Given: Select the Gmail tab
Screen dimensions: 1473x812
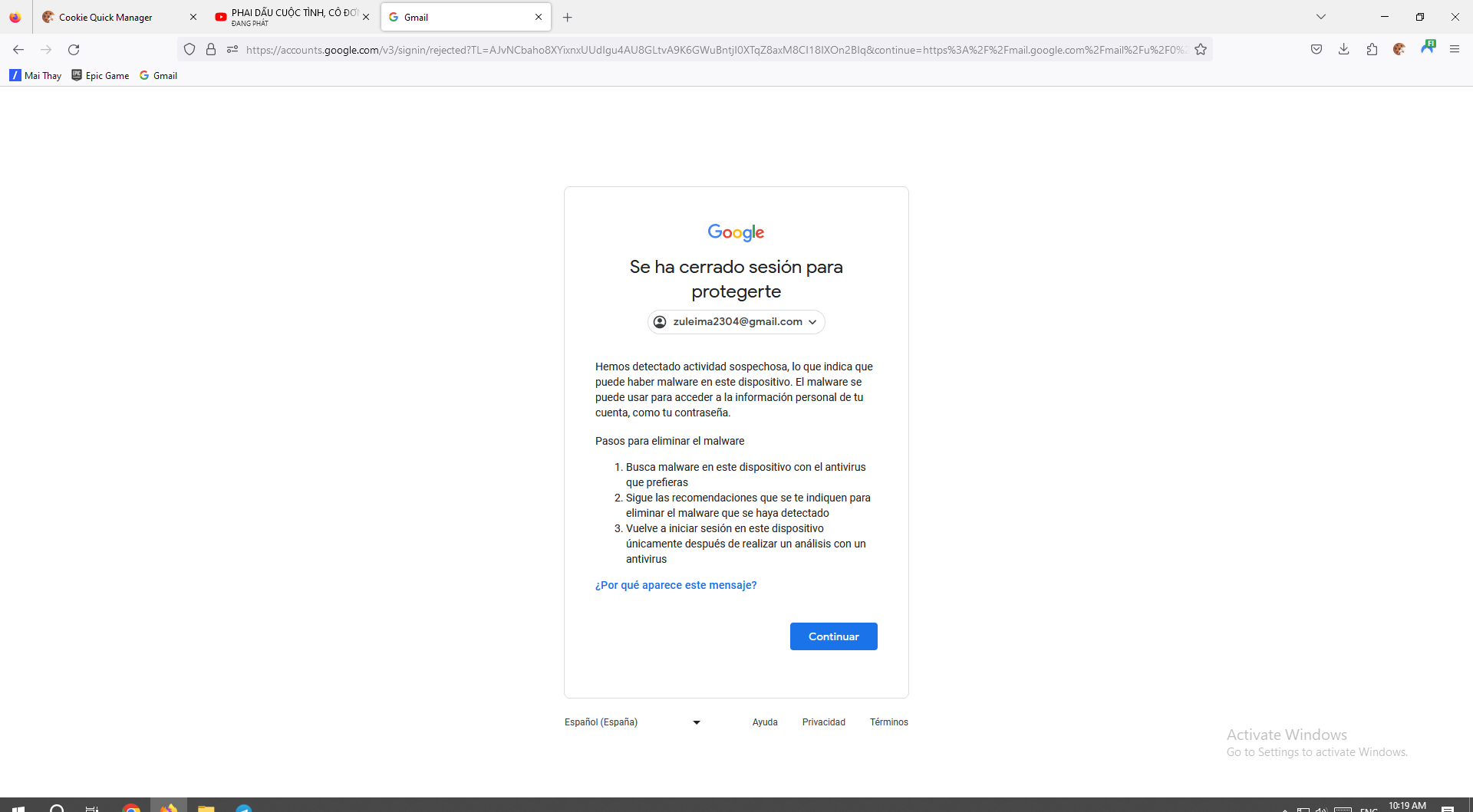Looking at the screenshot, I should pyautogui.click(x=466, y=17).
